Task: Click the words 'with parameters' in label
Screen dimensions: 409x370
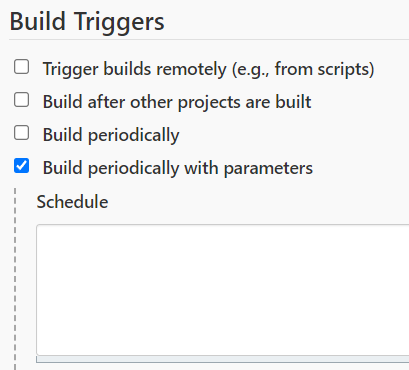Action: click(249, 168)
